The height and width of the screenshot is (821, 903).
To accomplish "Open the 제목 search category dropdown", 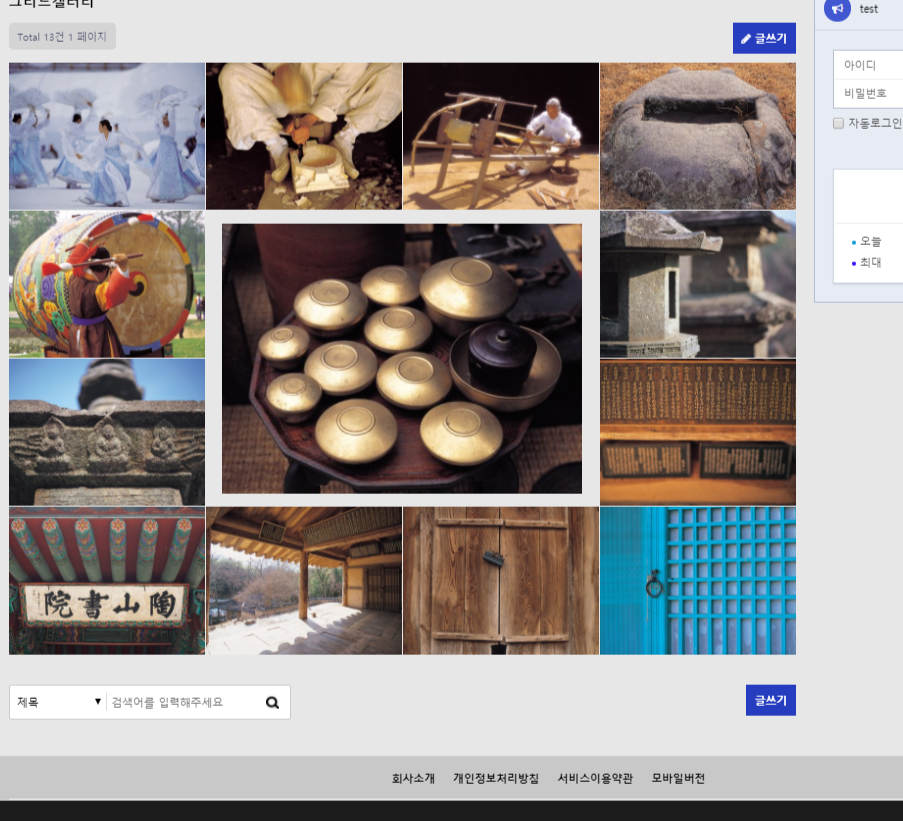I will pos(58,702).
